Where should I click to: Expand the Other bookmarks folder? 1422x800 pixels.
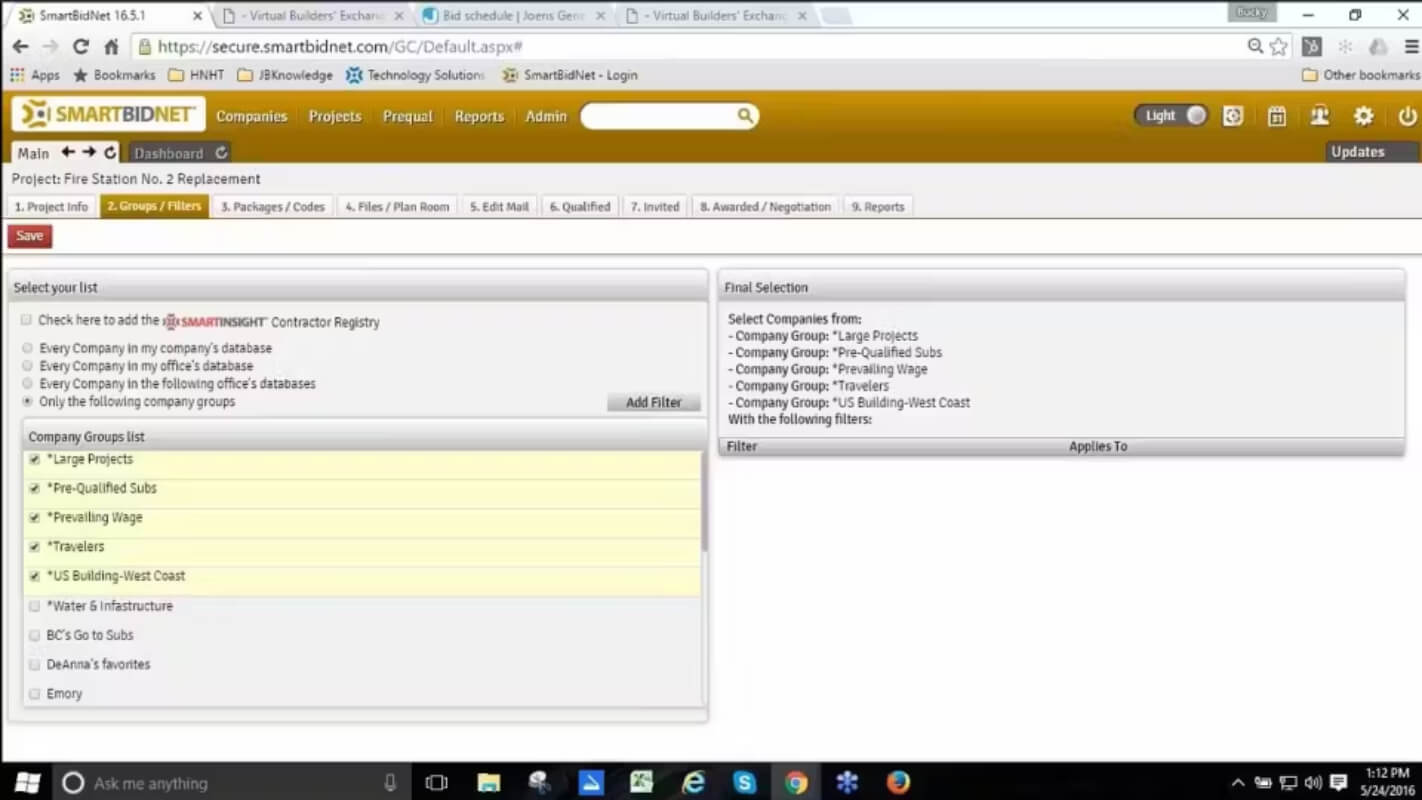click(1361, 75)
